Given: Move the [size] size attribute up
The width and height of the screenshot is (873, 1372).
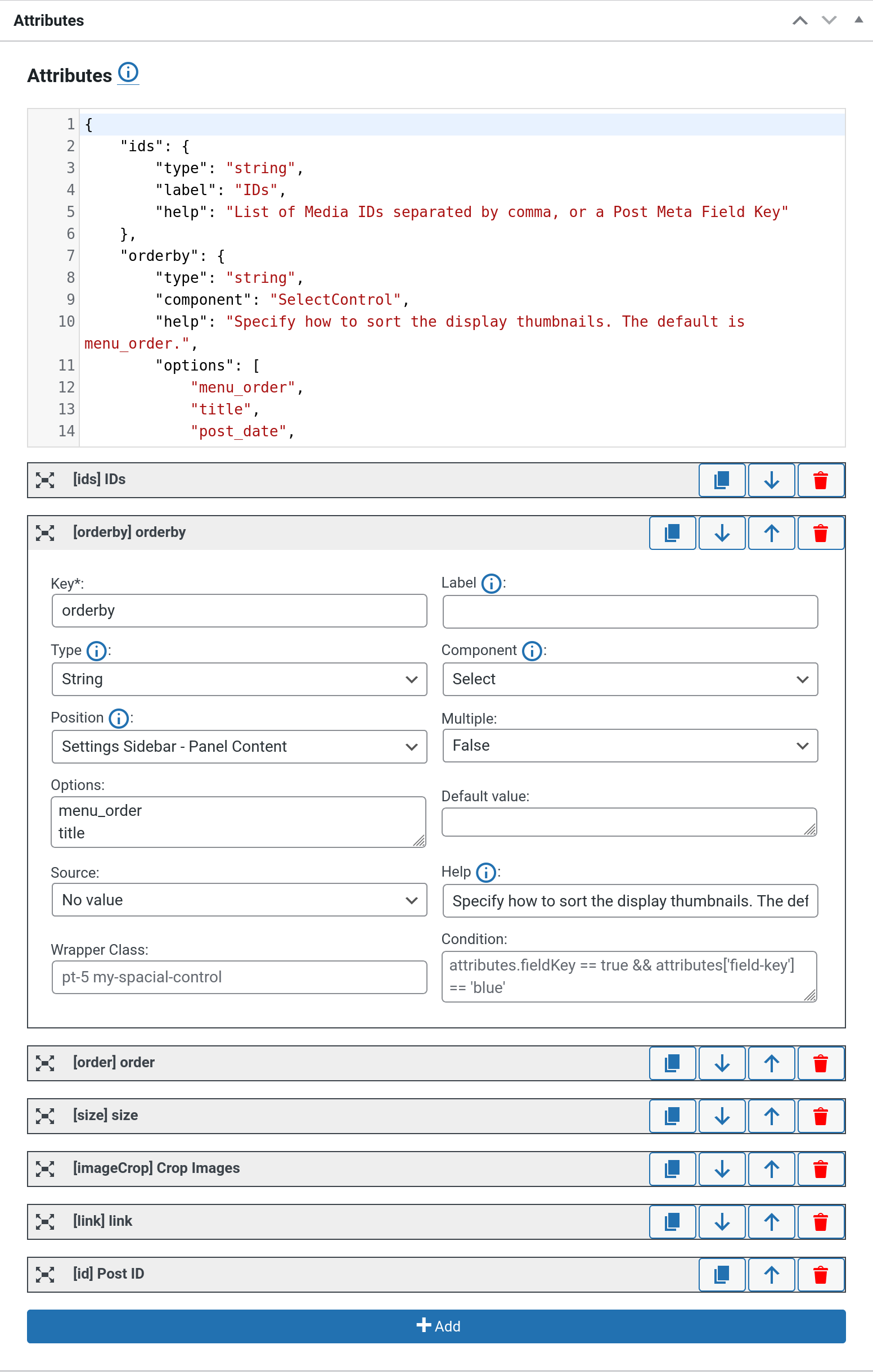Looking at the screenshot, I should pyautogui.click(x=772, y=1116).
